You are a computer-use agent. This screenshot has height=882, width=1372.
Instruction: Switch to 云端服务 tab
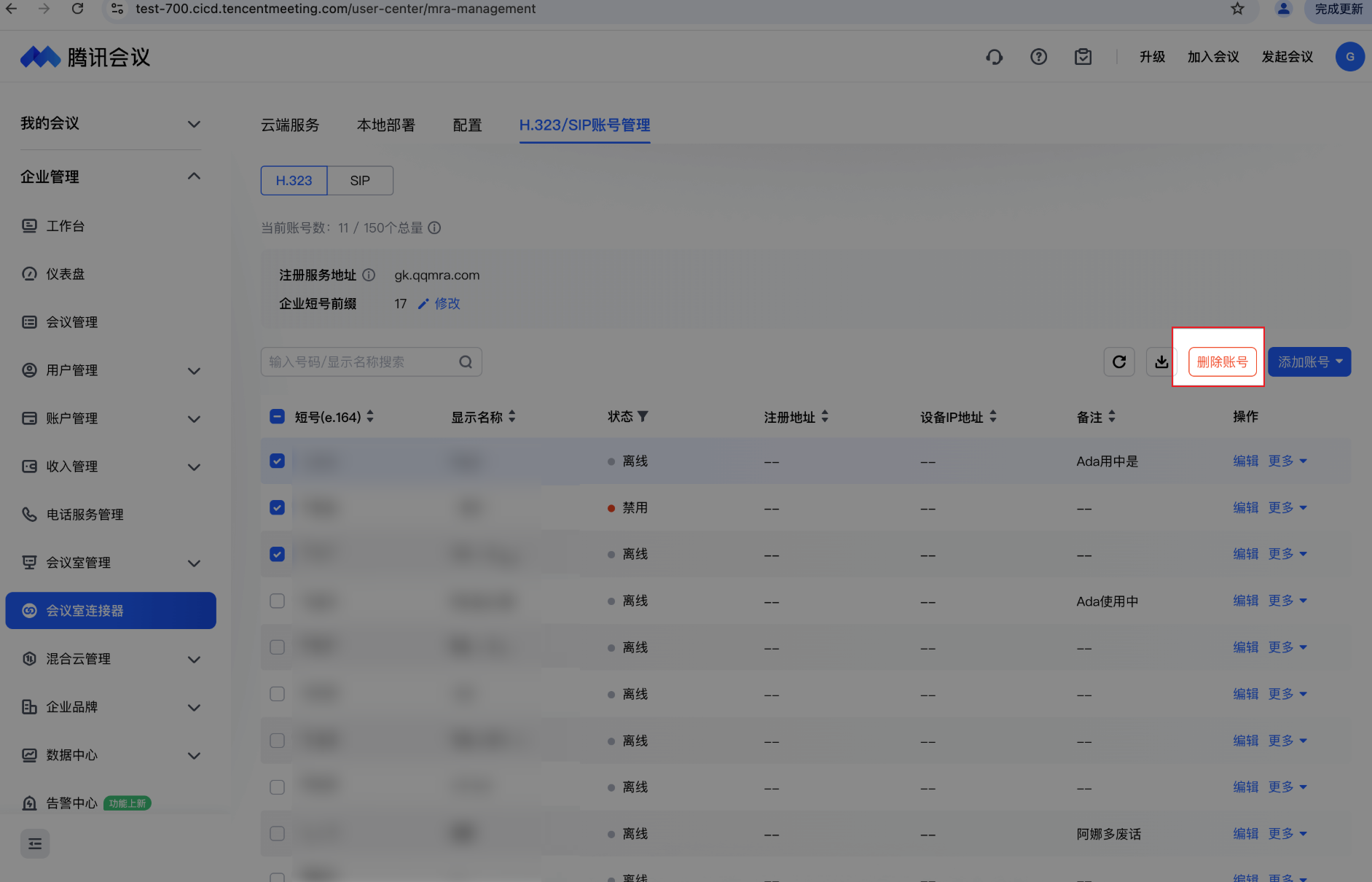click(x=290, y=125)
